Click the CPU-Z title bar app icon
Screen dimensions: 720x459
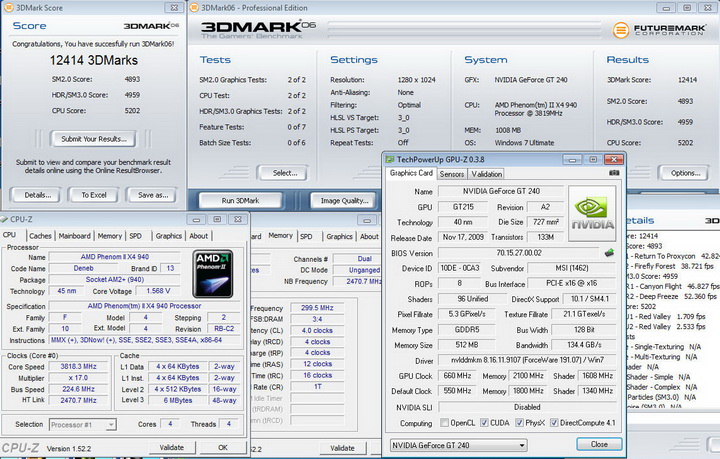pyautogui.click(x=4, y=219)
